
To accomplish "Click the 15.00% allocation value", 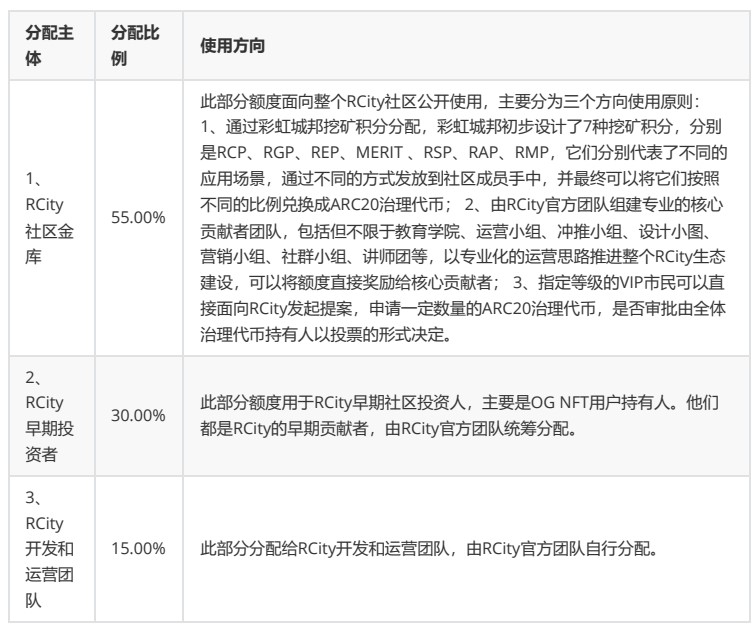I will pyautogui.click(x=138, y=549).
